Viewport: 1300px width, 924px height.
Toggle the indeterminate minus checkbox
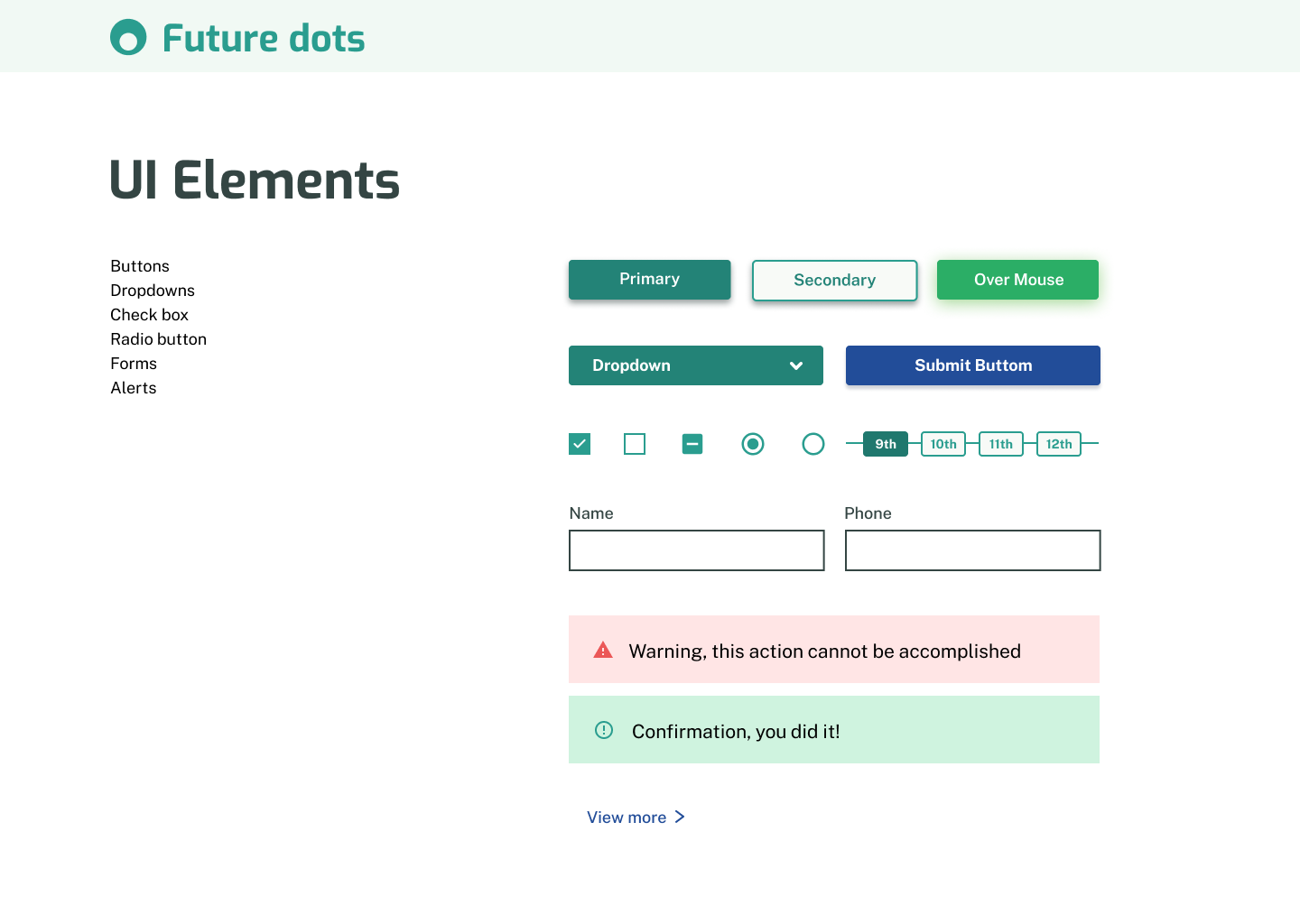pos(692,444)
